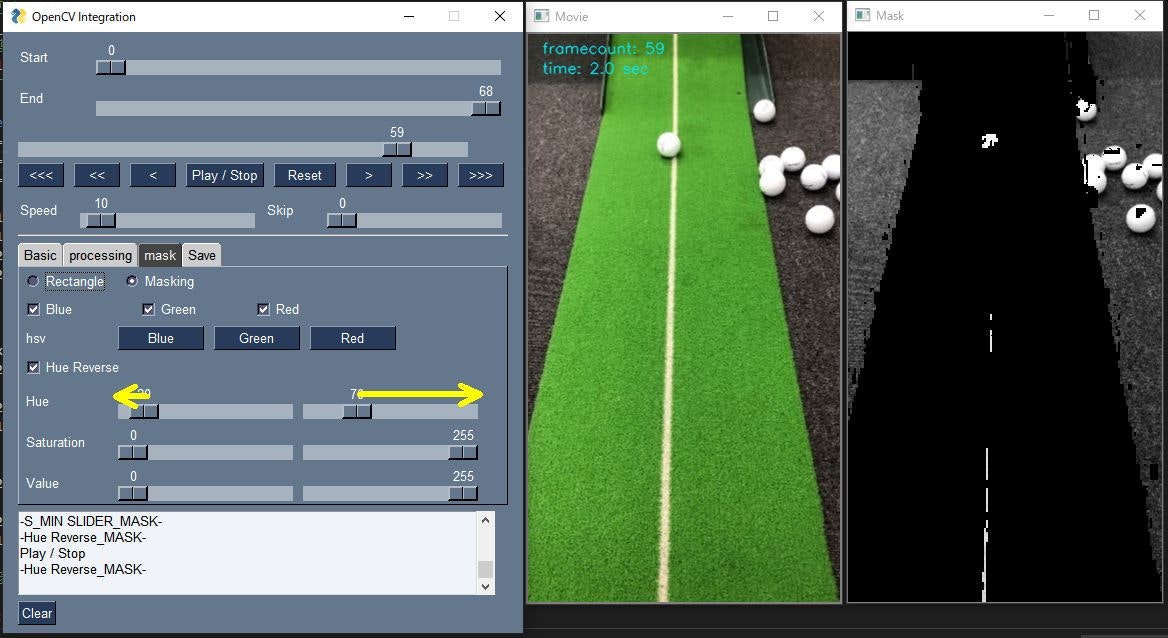Click the Saturation minimum slider handle
This screenshot has width=1168, height=638.
[x=133, y=452]
